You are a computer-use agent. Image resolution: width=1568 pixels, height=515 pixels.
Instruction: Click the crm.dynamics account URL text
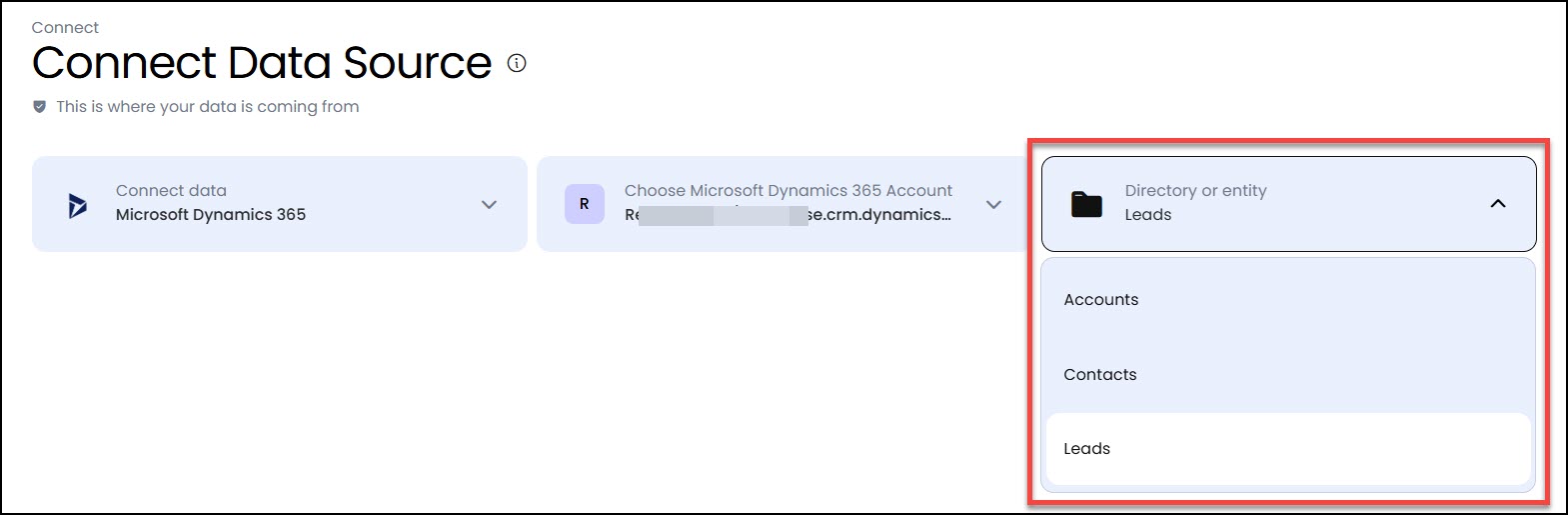point(787,215)
